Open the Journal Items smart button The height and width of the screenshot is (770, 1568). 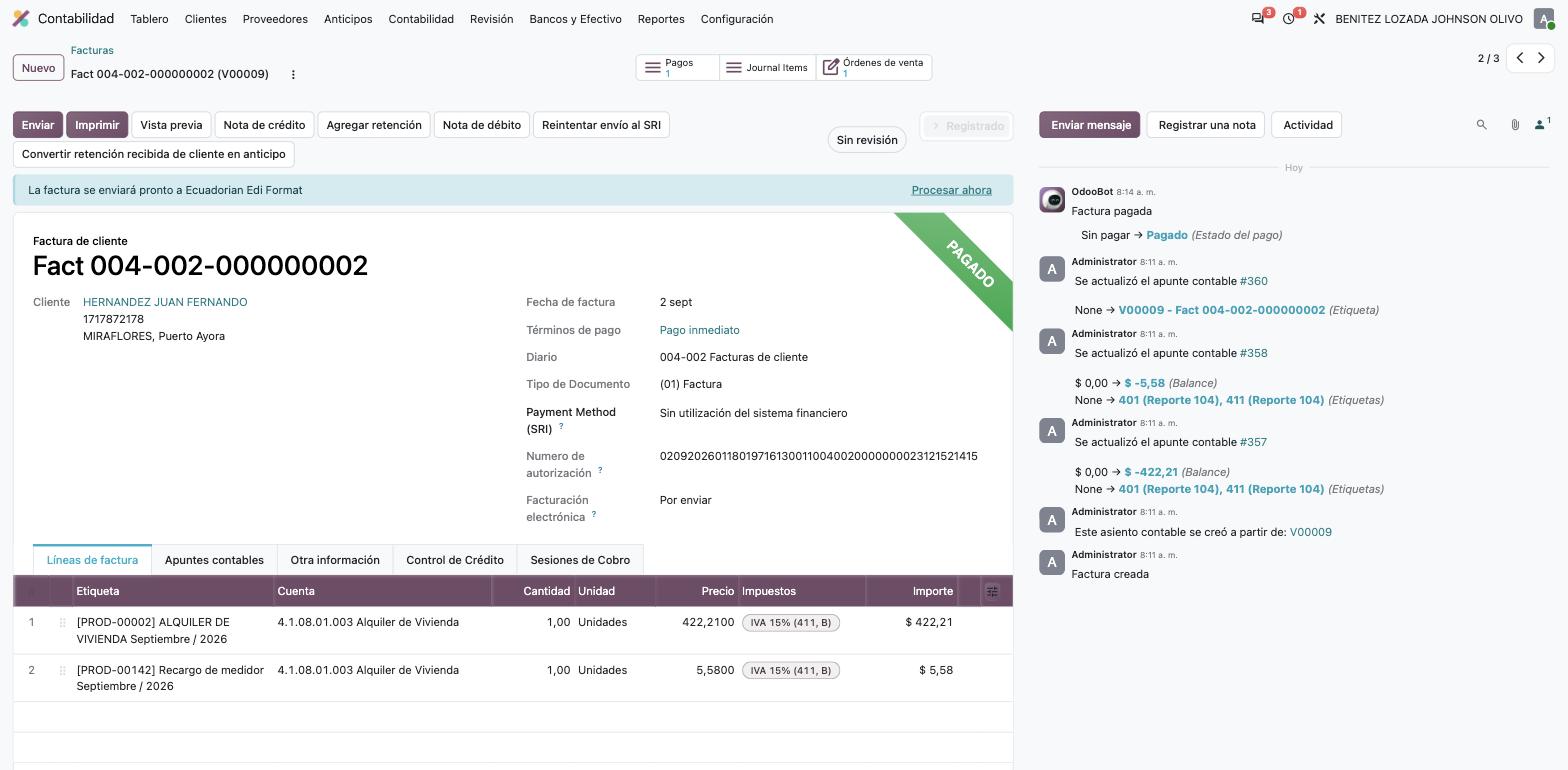click(x=767, y=68)
